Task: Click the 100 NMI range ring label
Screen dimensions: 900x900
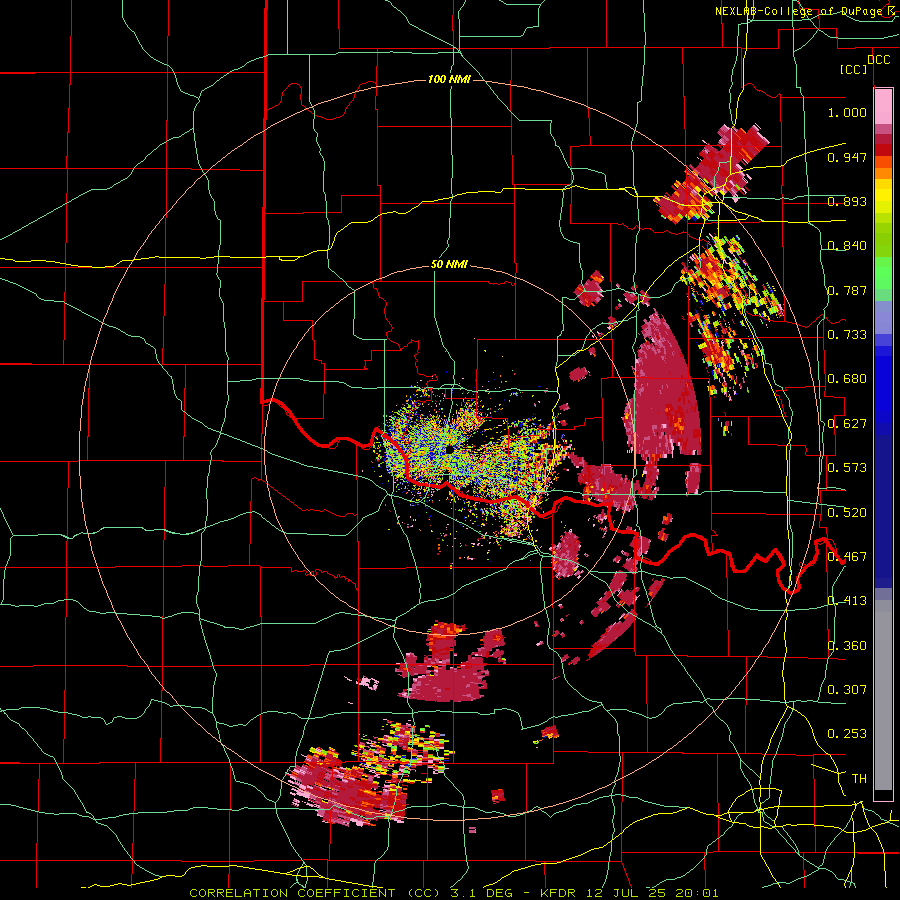Action: (x=449, y=79)
